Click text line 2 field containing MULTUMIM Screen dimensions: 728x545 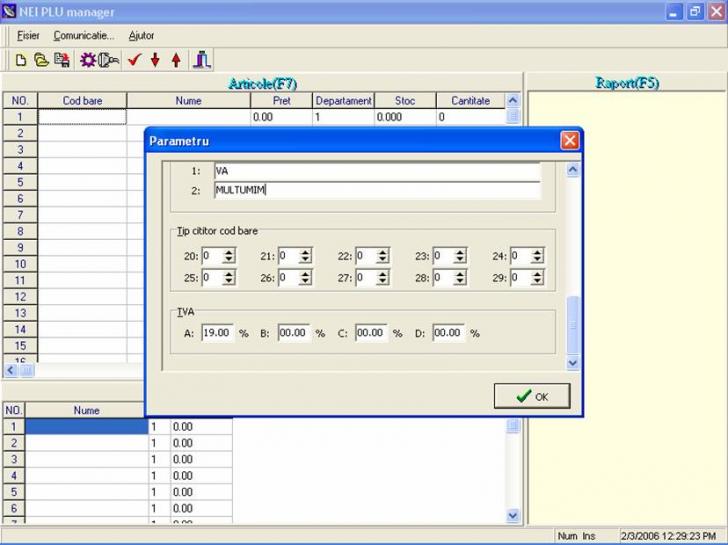(x=376, y=190)
